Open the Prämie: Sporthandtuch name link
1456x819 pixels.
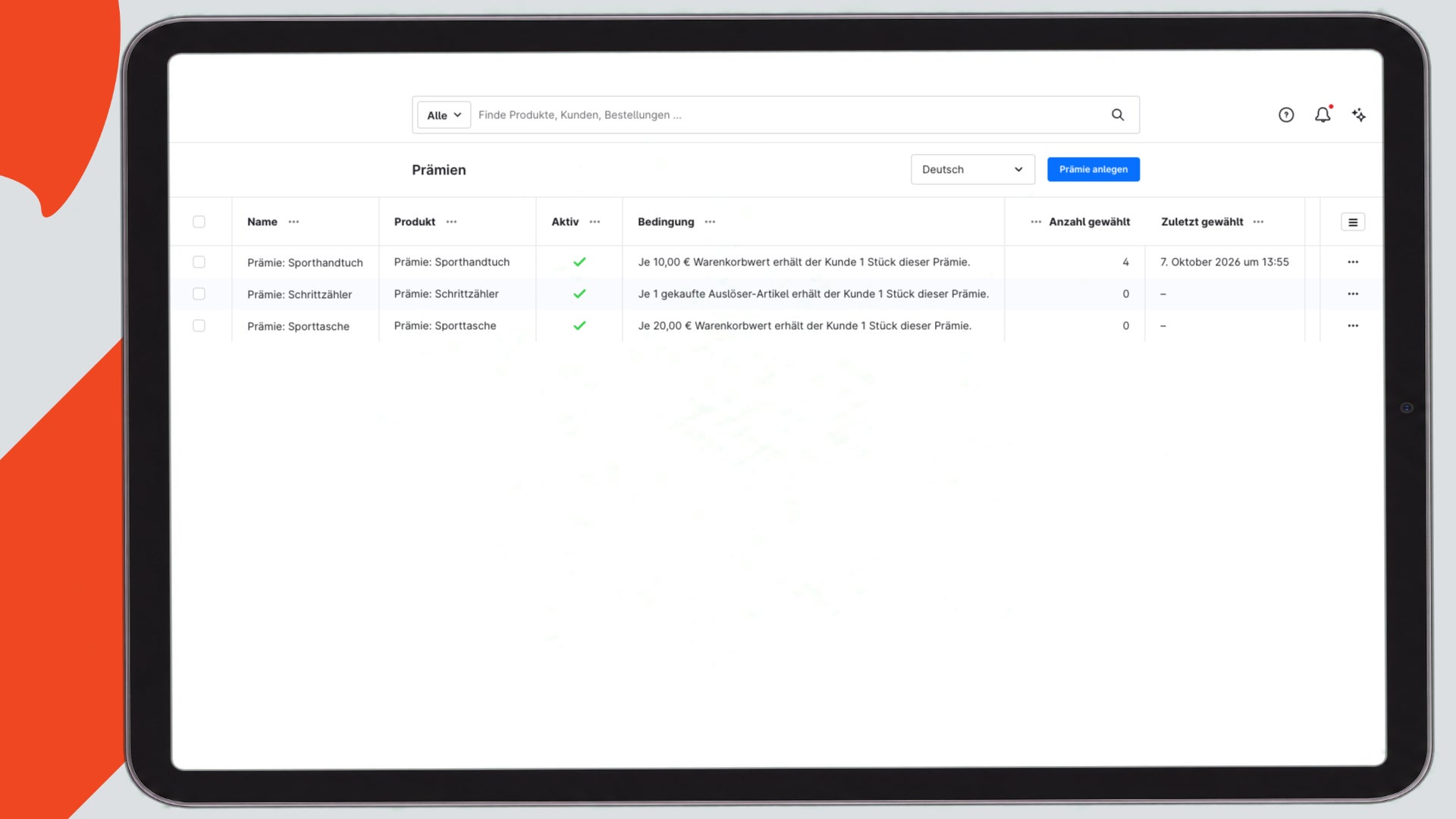pos(305,263)
